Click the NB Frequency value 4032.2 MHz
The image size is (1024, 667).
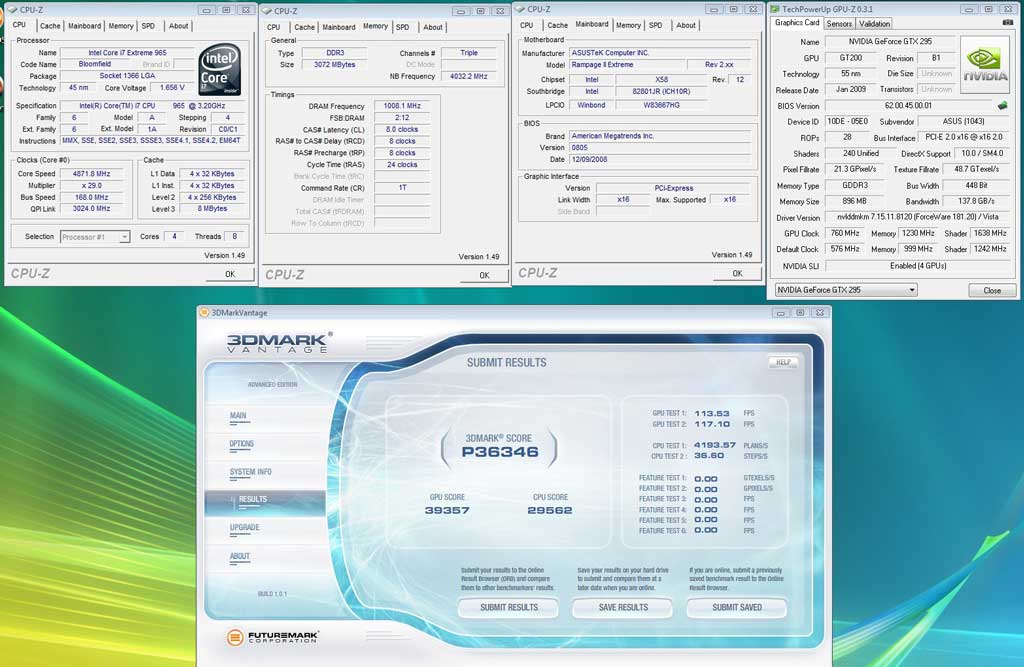pos(468,76)
